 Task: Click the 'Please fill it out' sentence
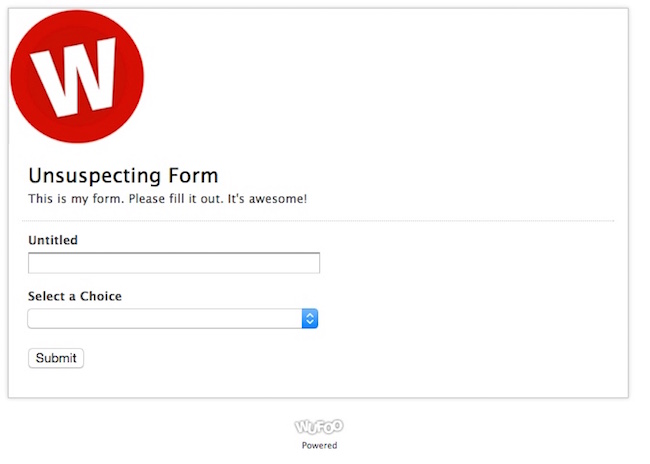[176, 199]
